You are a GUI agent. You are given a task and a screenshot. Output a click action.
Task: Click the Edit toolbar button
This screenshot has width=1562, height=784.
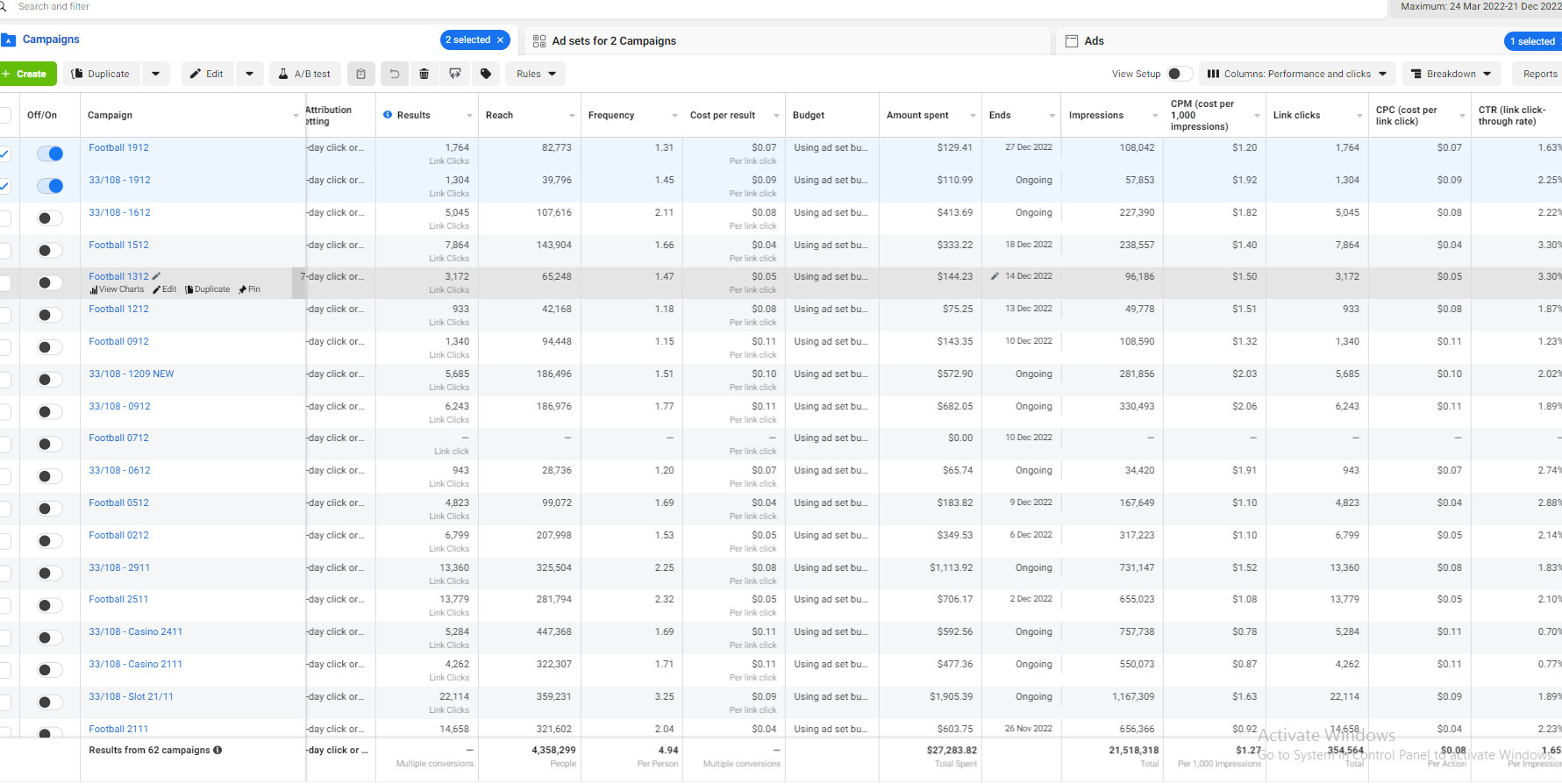(207, 74)
